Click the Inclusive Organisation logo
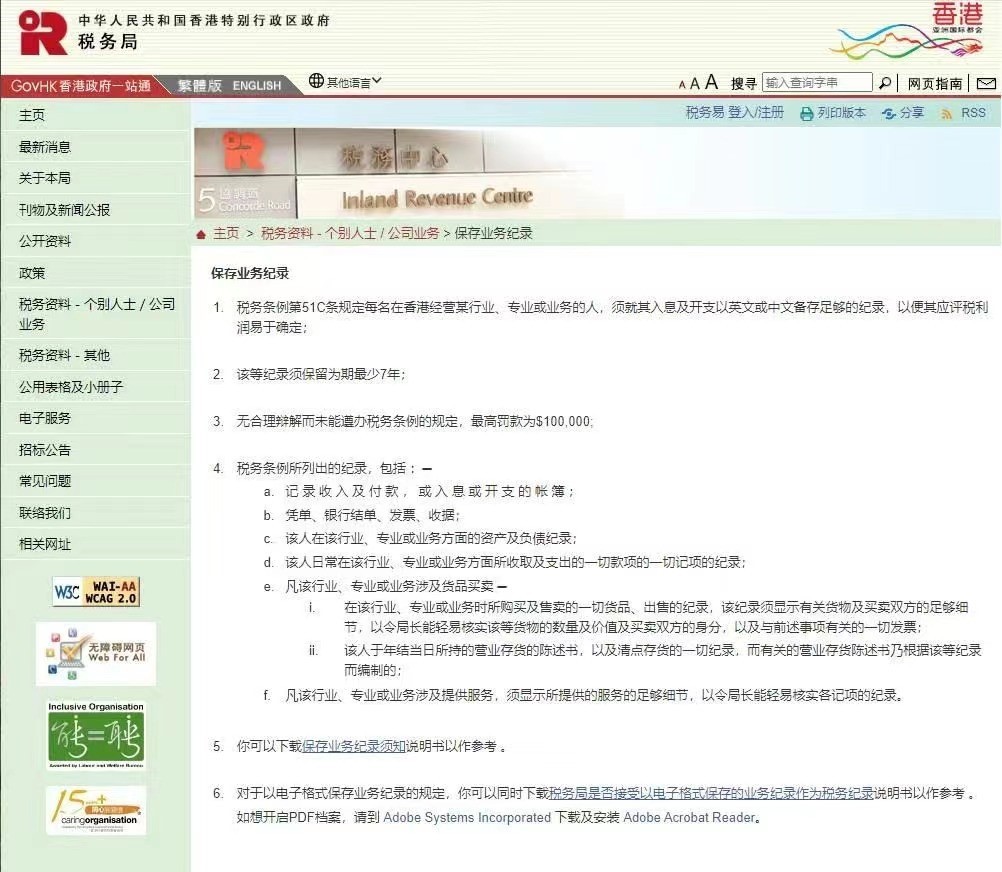 click(x=96, y=735)
